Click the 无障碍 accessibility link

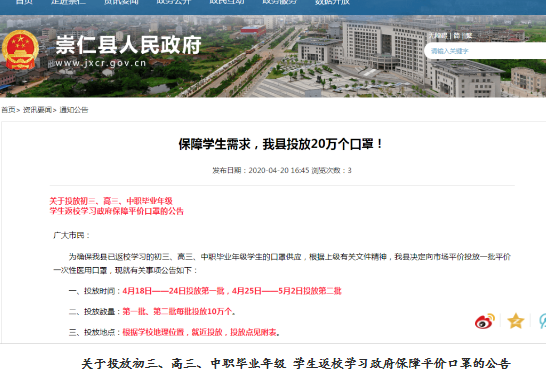click(438, 36)
